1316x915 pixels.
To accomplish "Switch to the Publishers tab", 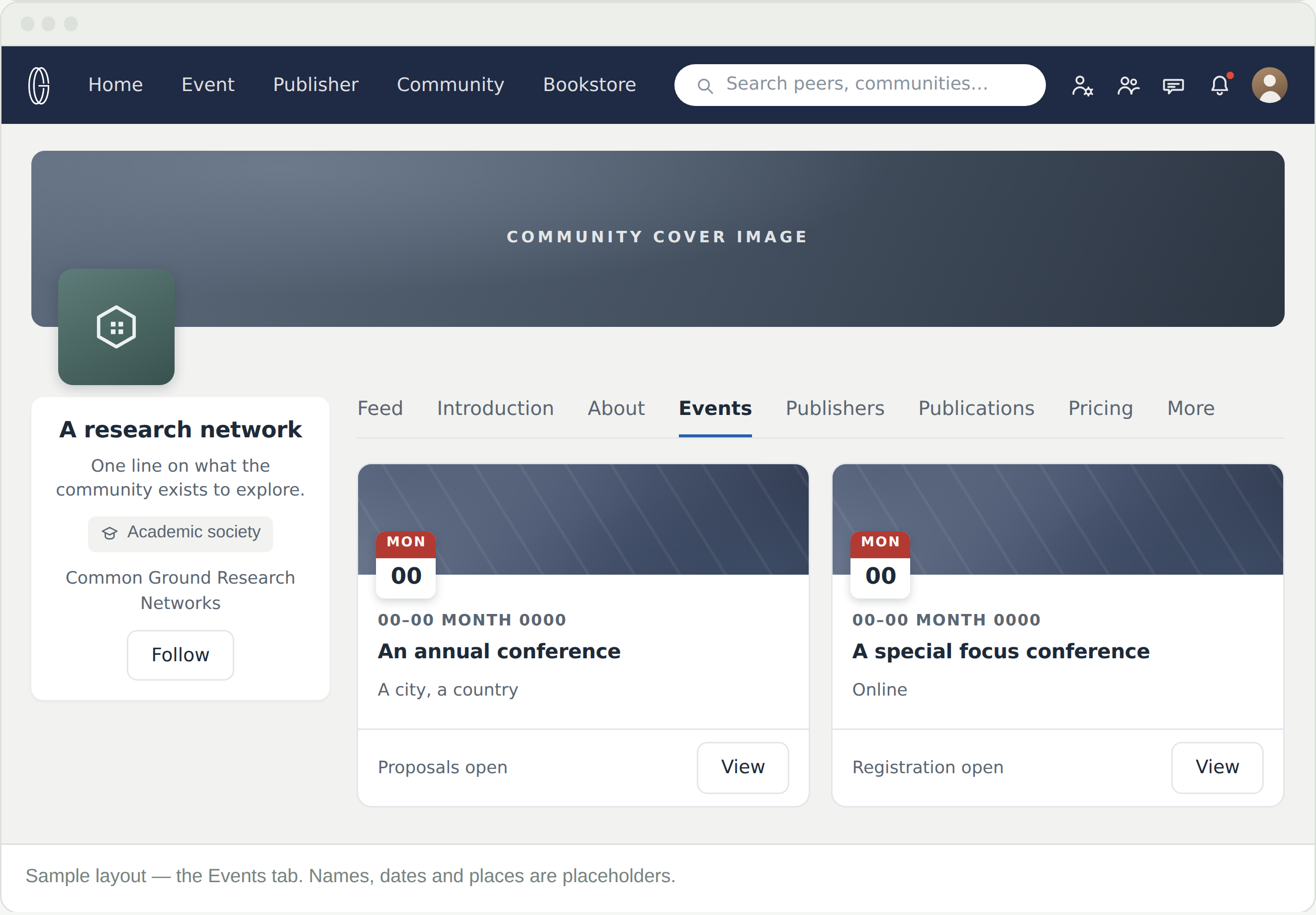I will 835,408.
